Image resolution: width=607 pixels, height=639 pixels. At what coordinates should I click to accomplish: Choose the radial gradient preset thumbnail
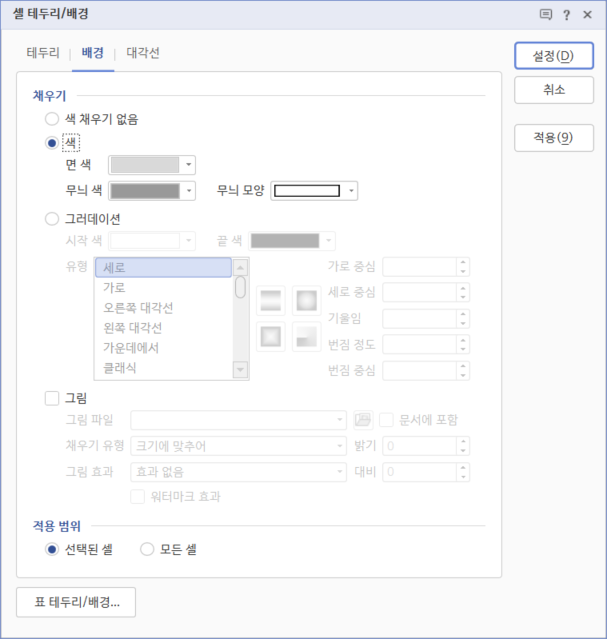coord(307,301)
